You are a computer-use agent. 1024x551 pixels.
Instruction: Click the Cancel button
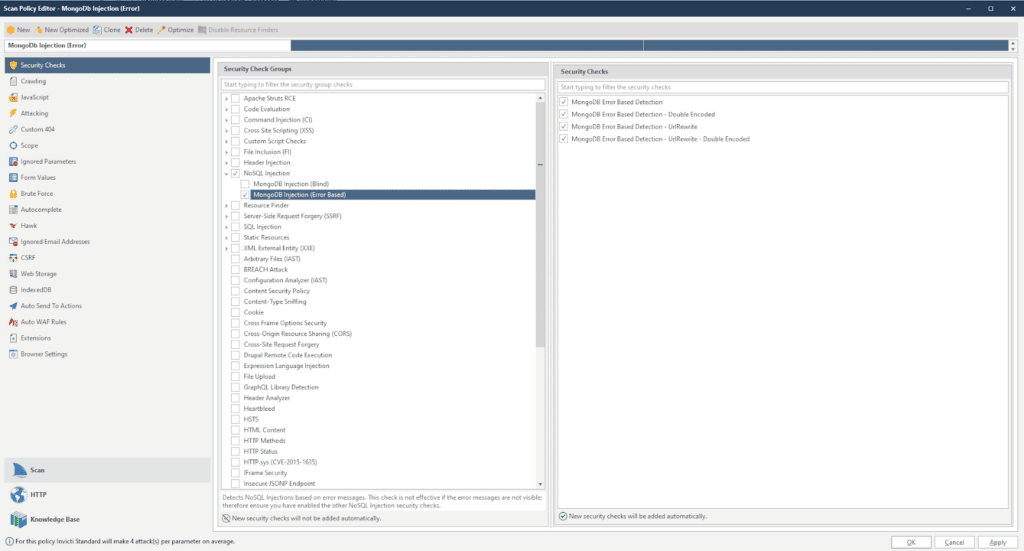pyautogui.click(x=954, y=542)
